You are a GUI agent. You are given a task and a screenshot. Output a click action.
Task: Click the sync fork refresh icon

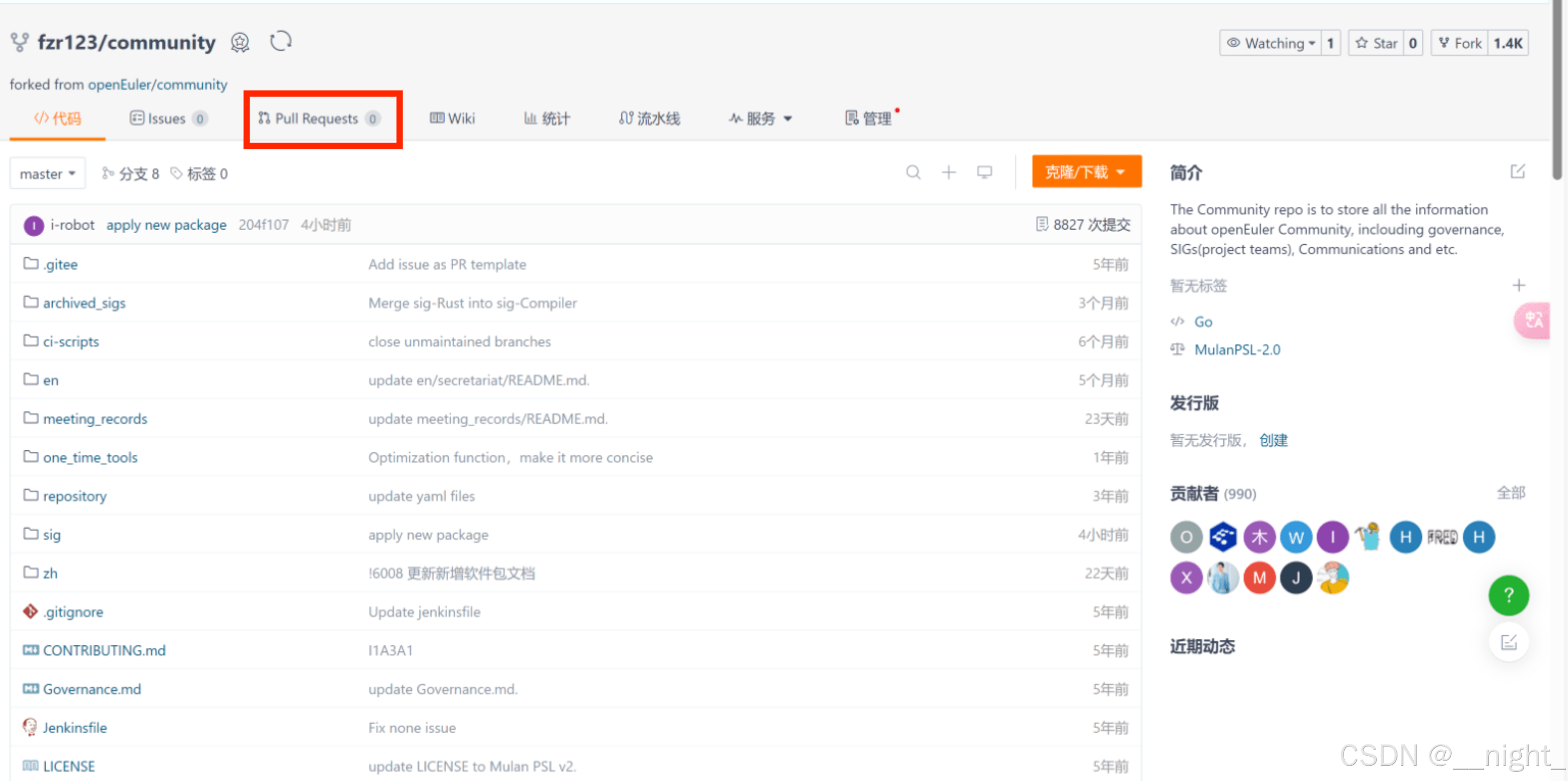[281, 42]
